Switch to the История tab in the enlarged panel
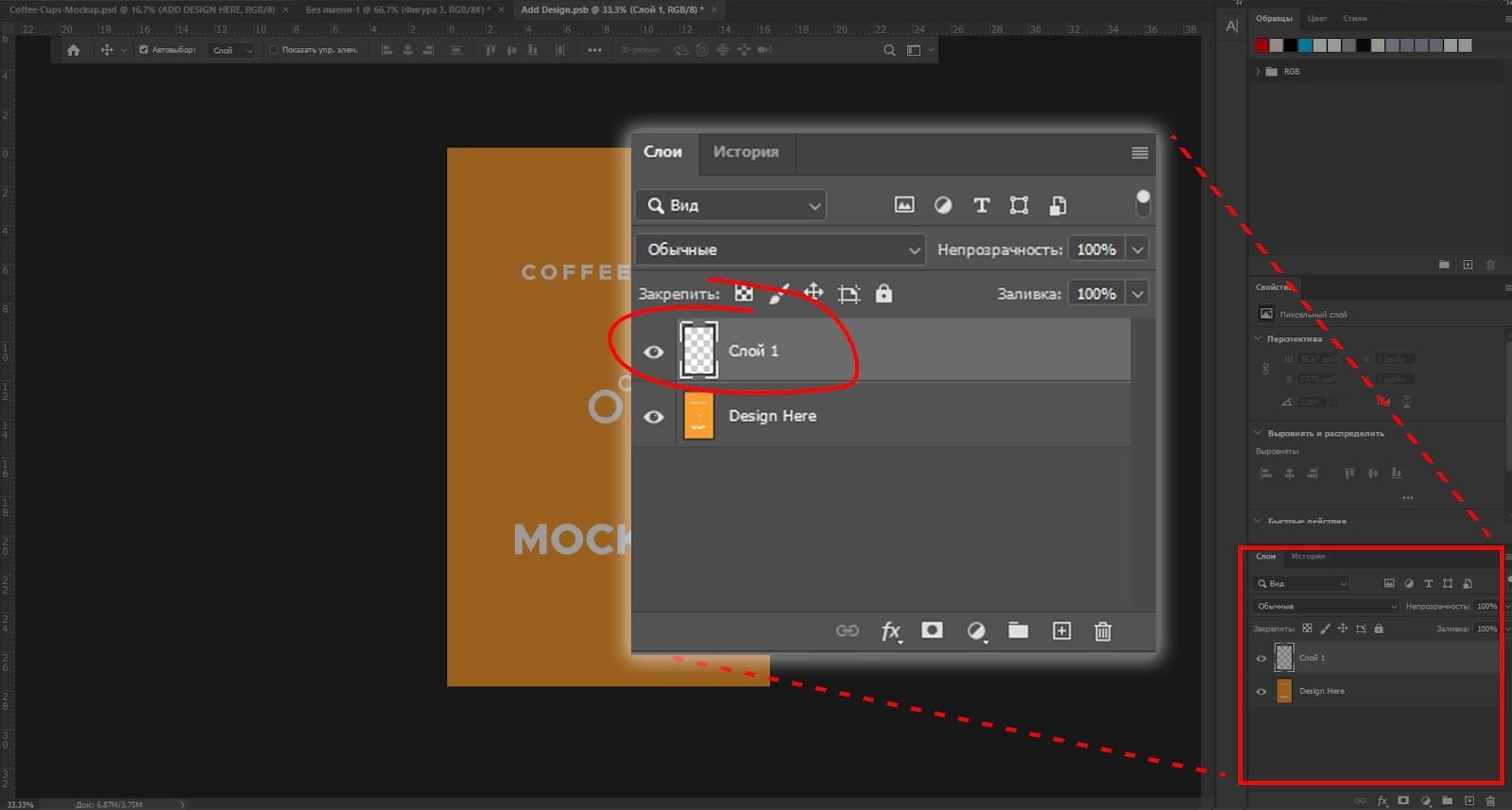This screenshot has width=1512, height=810. click(x=746, y=152)
